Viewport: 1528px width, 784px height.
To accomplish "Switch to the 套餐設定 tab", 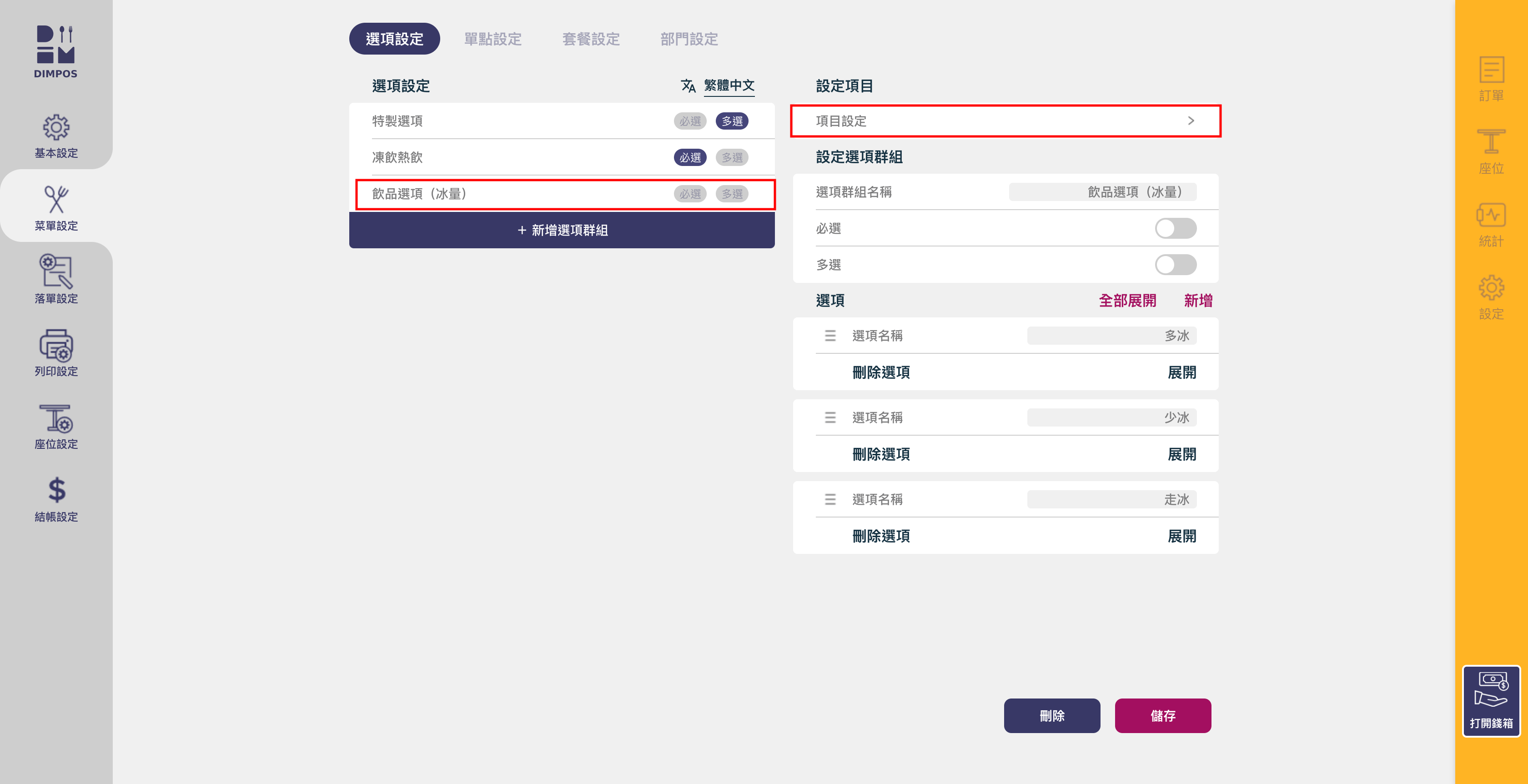I will 591,39.
